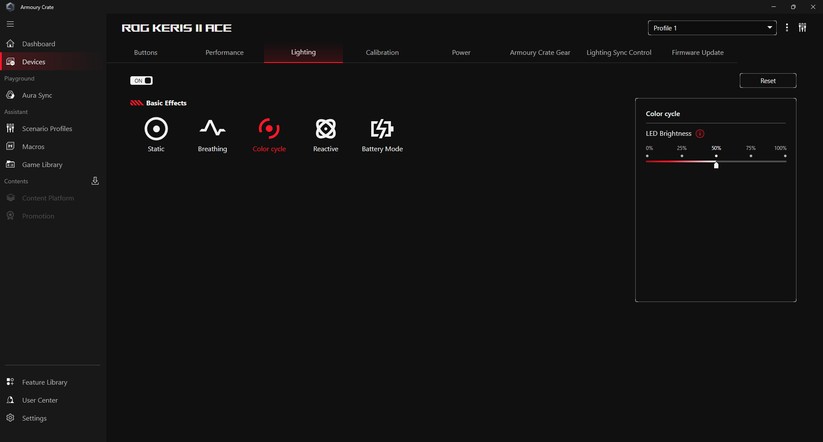Click the Scenario Profiles icon
The image size is (823, 442).
pos(10,128)
